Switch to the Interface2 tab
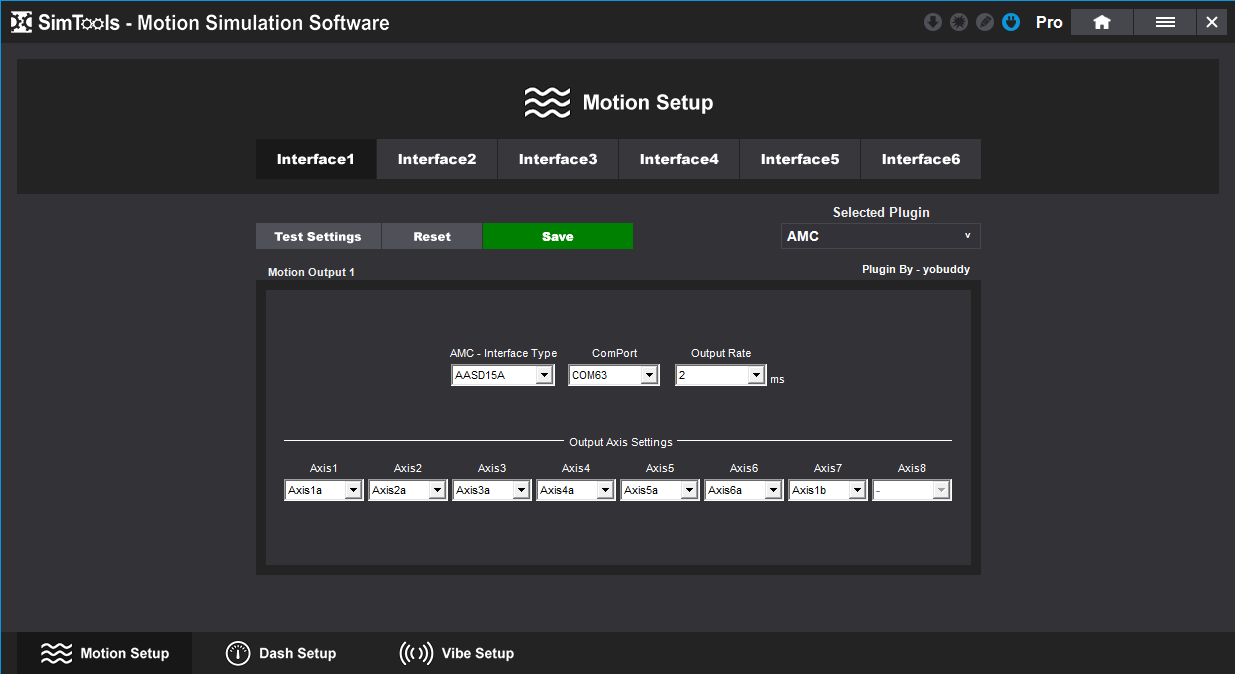 coord(437,159)
